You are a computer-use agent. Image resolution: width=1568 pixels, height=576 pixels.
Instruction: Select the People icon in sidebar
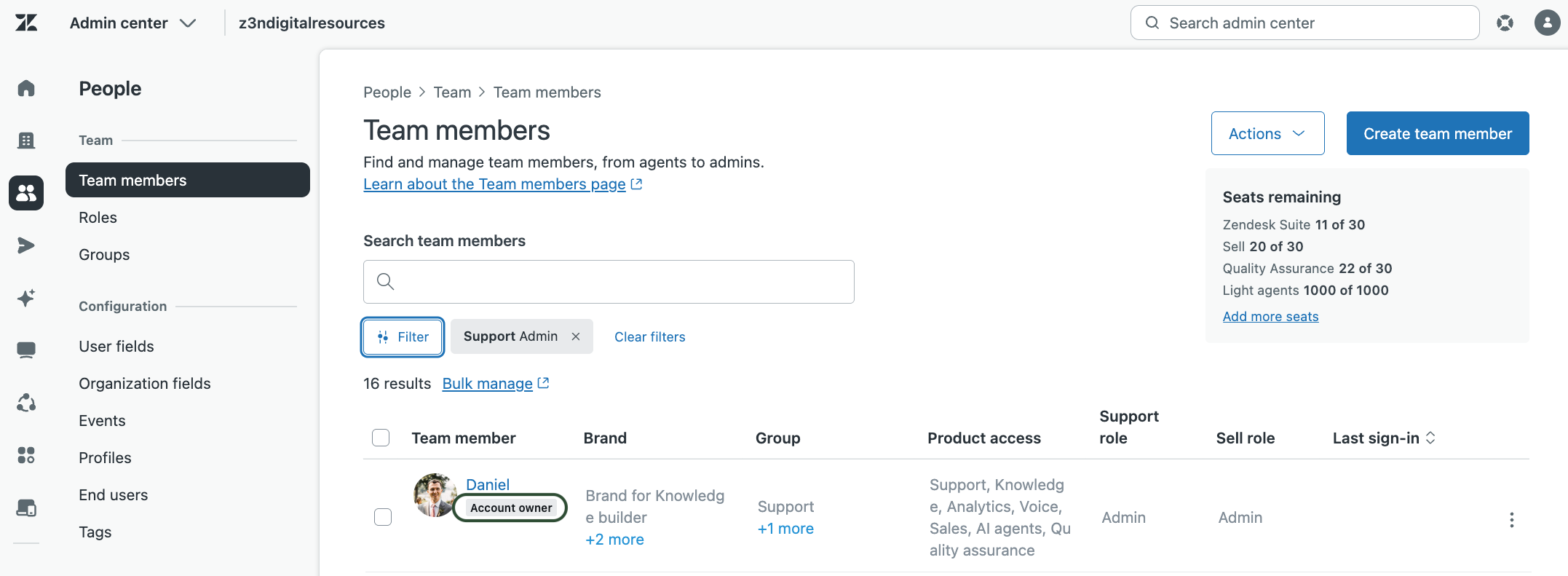click(x=26, y=193)
